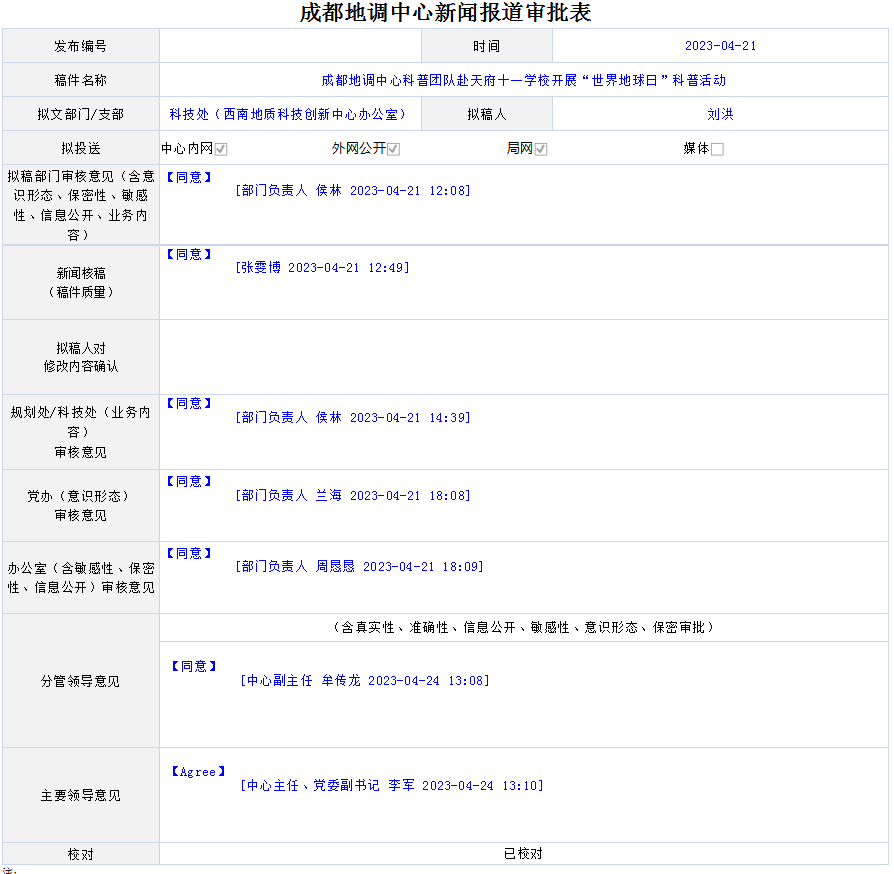Click 【同意】 in the 办公室 审核意见 row
The image size is (894, 874).
(189, 553)
